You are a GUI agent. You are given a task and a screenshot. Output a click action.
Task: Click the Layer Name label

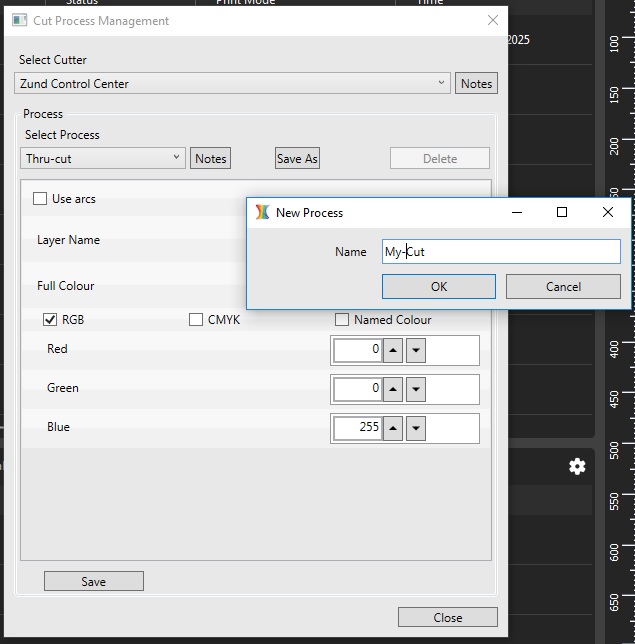pos(68,240)
